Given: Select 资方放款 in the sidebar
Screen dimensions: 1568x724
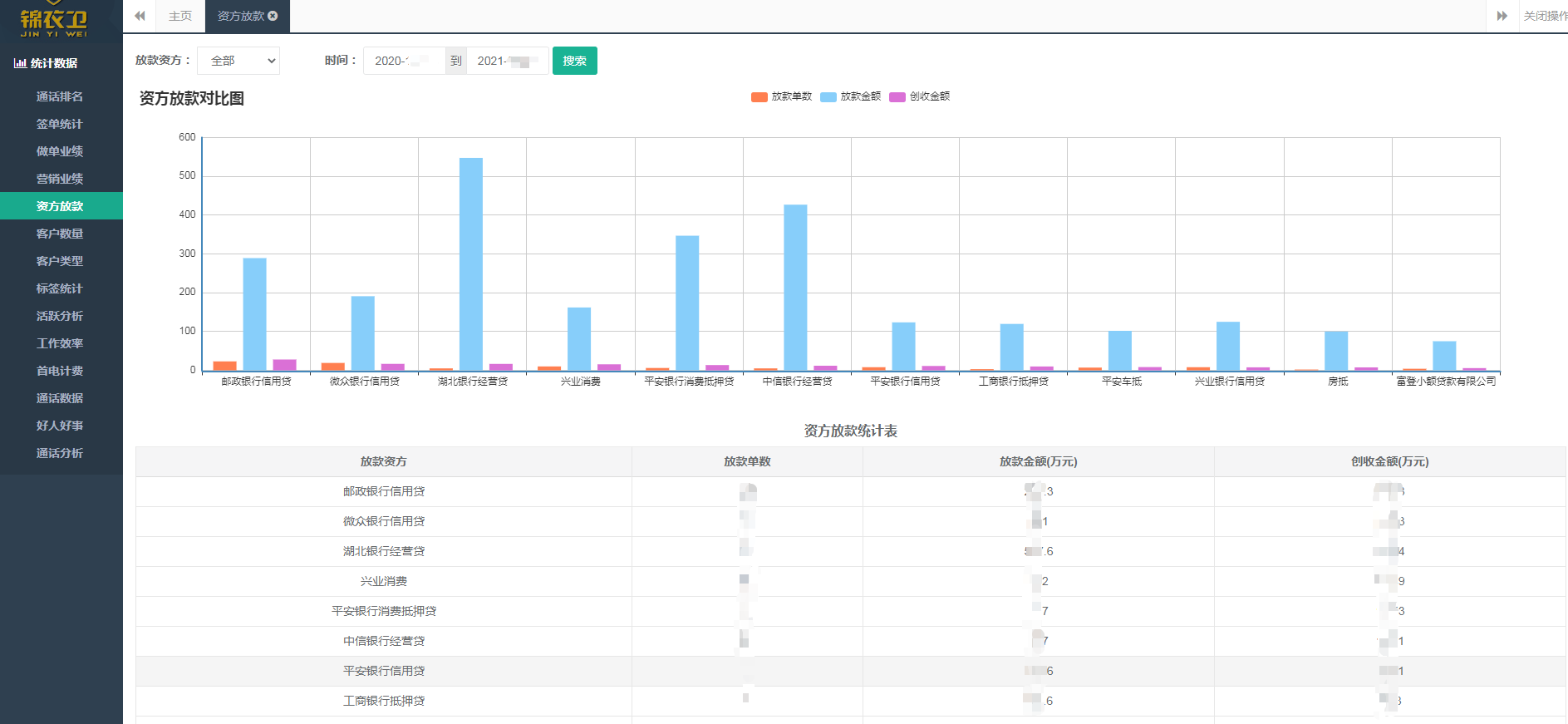Looking at the screenshot, I should (x=60, y=206).
